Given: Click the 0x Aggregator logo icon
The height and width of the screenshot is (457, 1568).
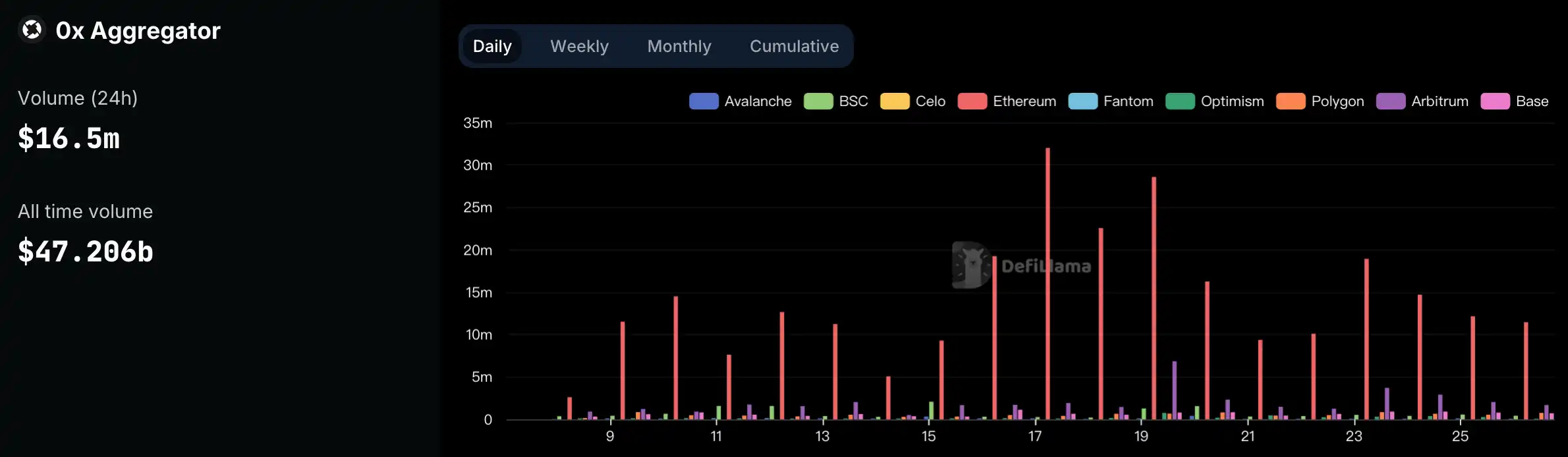Looking at the screenshot, I should pyautogui.click(x=32, y=30).
